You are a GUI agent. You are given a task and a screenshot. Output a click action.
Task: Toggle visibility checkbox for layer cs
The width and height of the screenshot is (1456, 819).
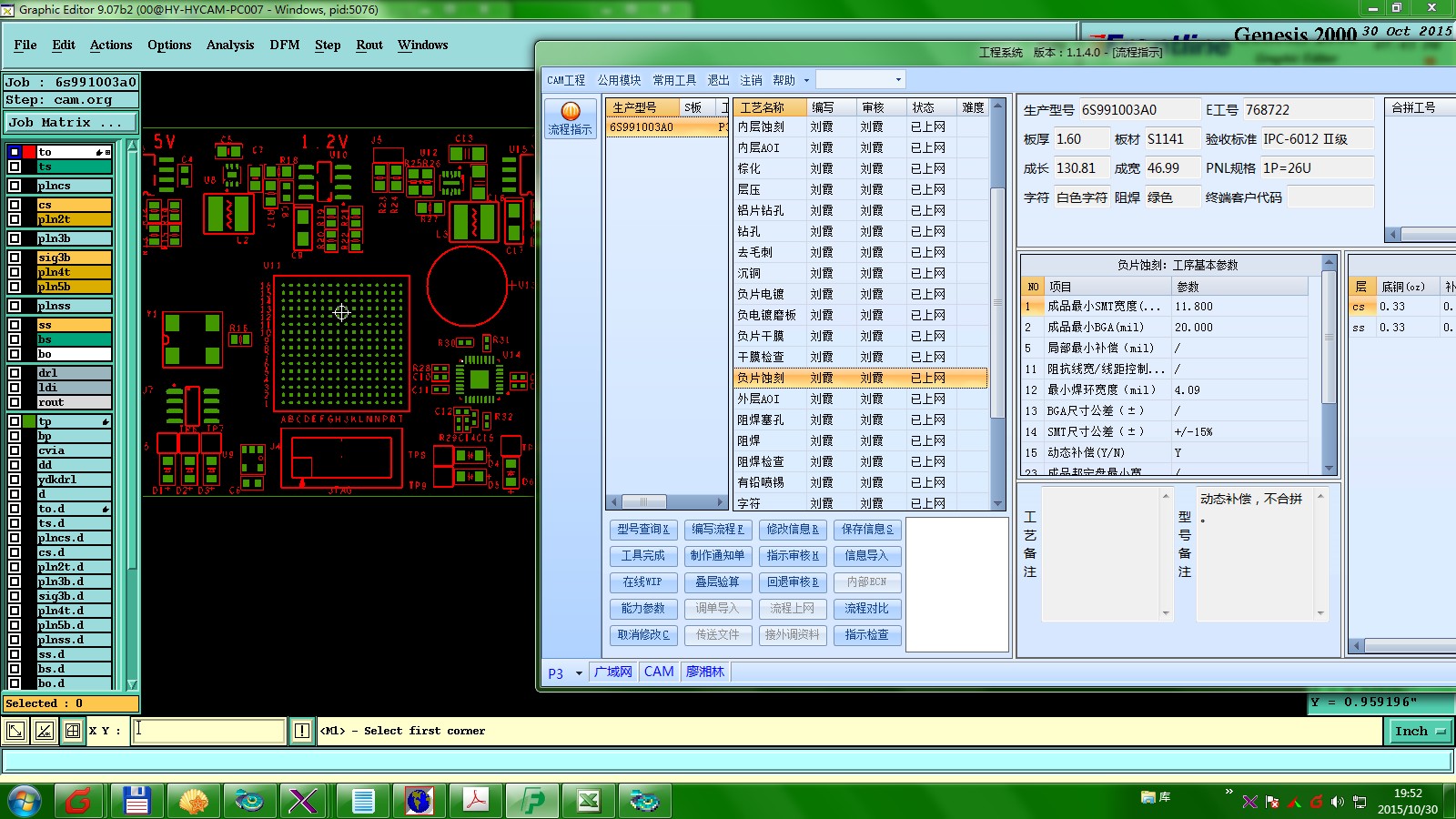coord(15,205)
